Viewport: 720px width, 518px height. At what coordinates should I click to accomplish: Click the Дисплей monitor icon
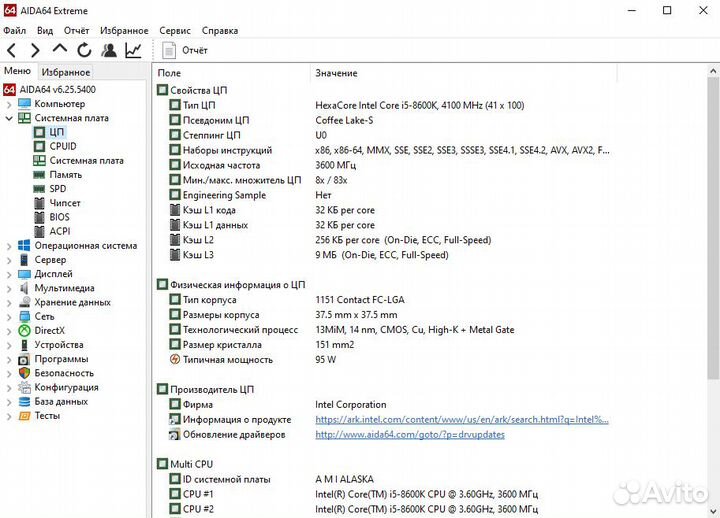pyautogui.click(x=24, y=274)
